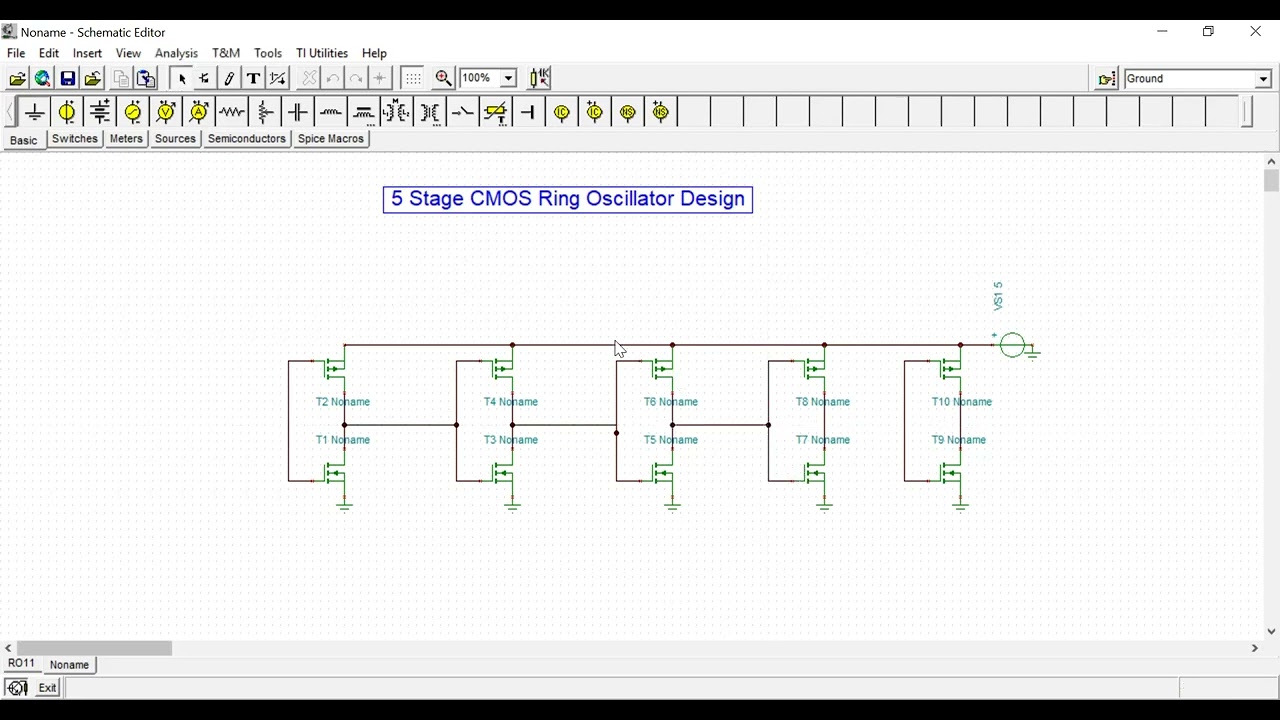Image resolution: width=1280 pixels, height=720 pixels.
Task: Pick the first yellow IC source icon
Action: (562, 112)
